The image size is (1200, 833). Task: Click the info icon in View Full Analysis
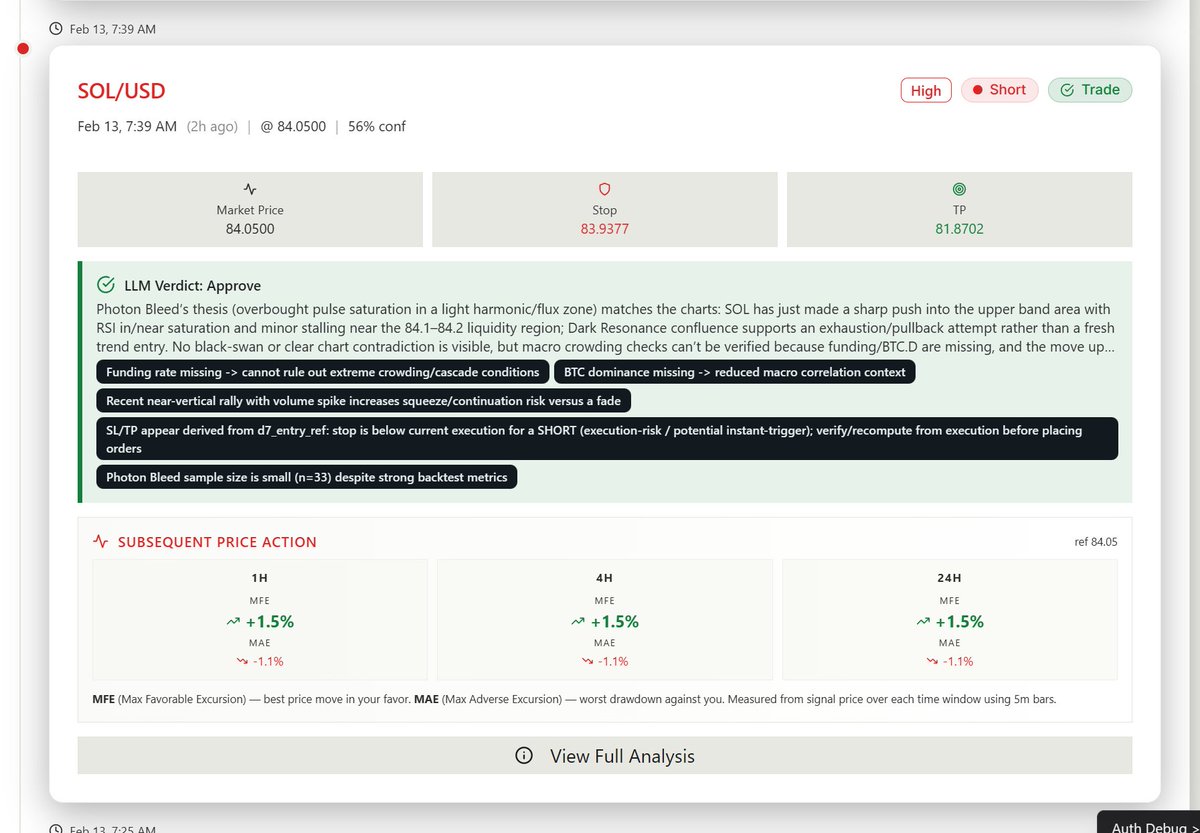pyautogui.click(x=523, y=756)
